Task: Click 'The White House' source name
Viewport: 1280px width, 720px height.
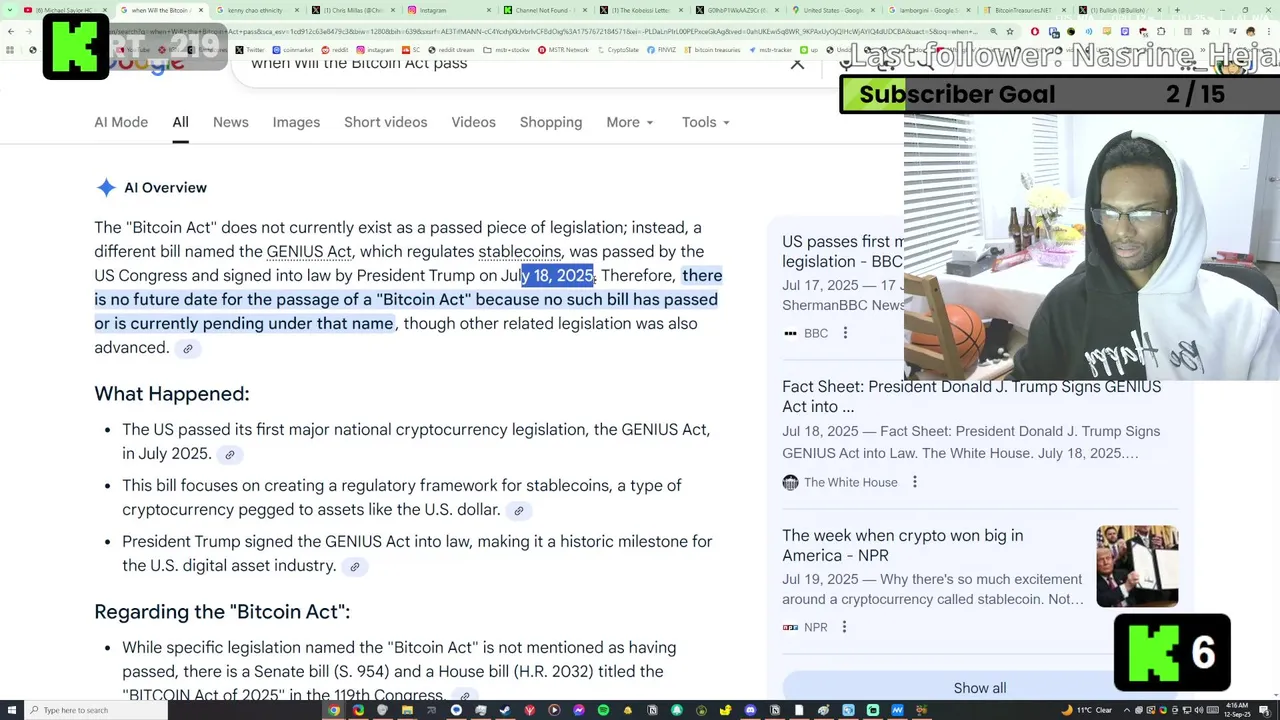Action: coord(851,482)
